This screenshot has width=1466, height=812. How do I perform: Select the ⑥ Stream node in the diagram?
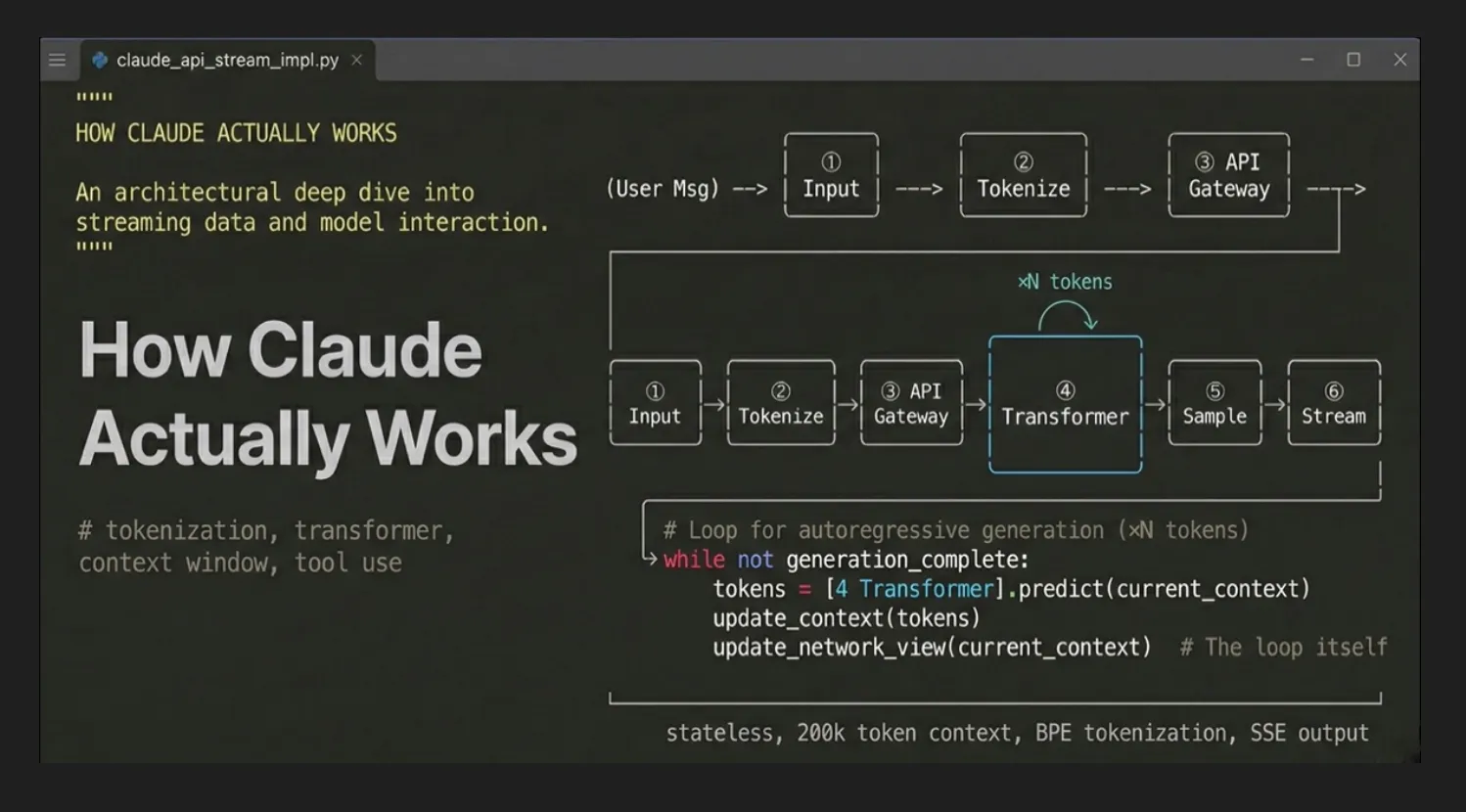click(1333, 403)
